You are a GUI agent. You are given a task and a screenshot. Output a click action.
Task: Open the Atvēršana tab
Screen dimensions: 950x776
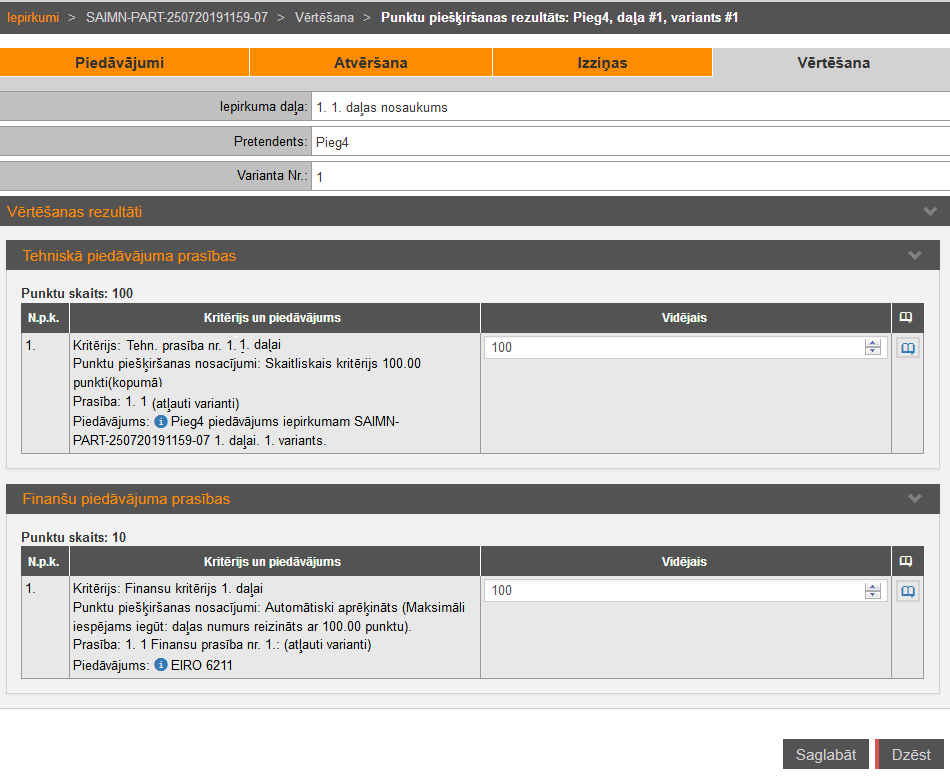(x=370, y=63)
